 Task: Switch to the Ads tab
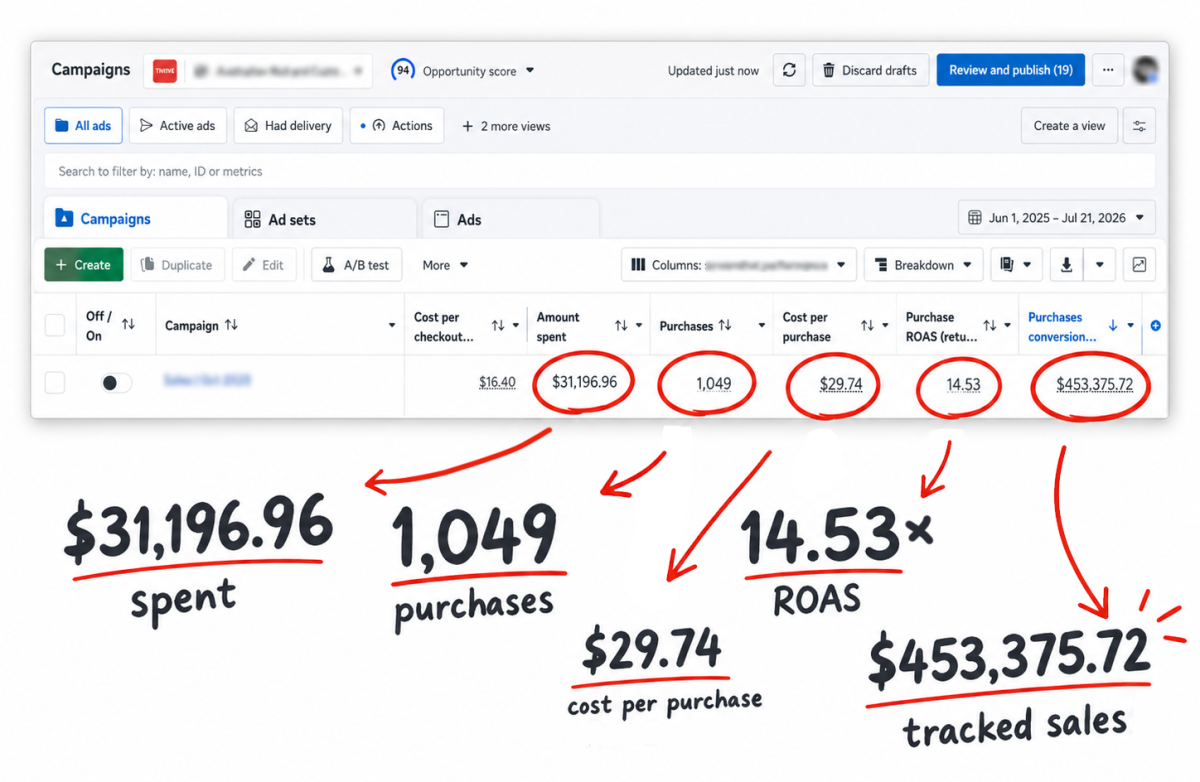(x=510, y=219)
